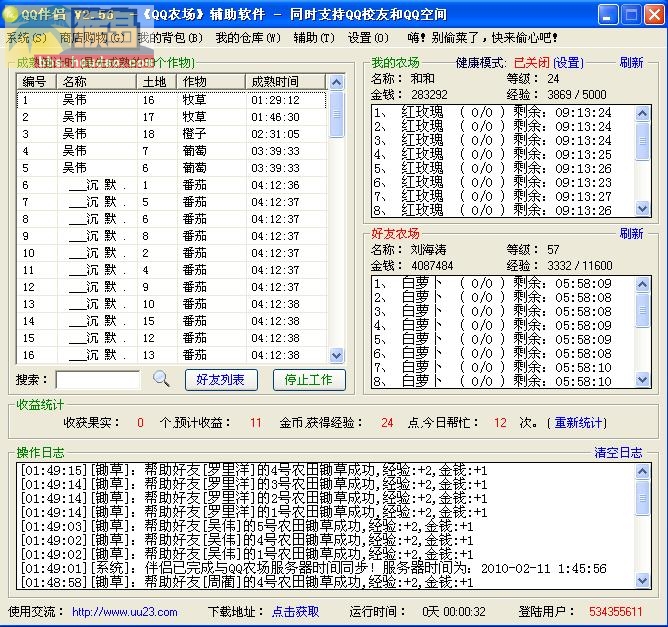Click scroll-down arrow in 好友农场 list
668x627 pixels.
(x=642, y=379)
